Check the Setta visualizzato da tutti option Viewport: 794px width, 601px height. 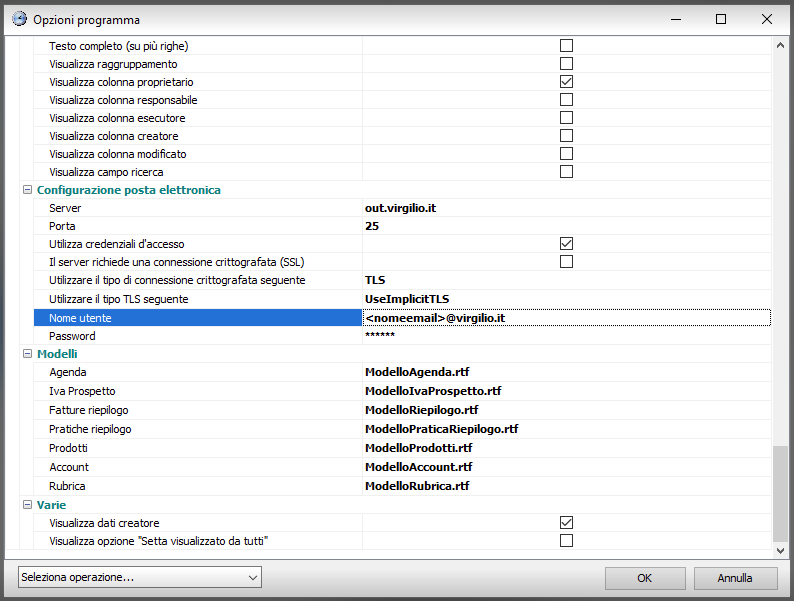pyautogui.click(x=566, y=541)
